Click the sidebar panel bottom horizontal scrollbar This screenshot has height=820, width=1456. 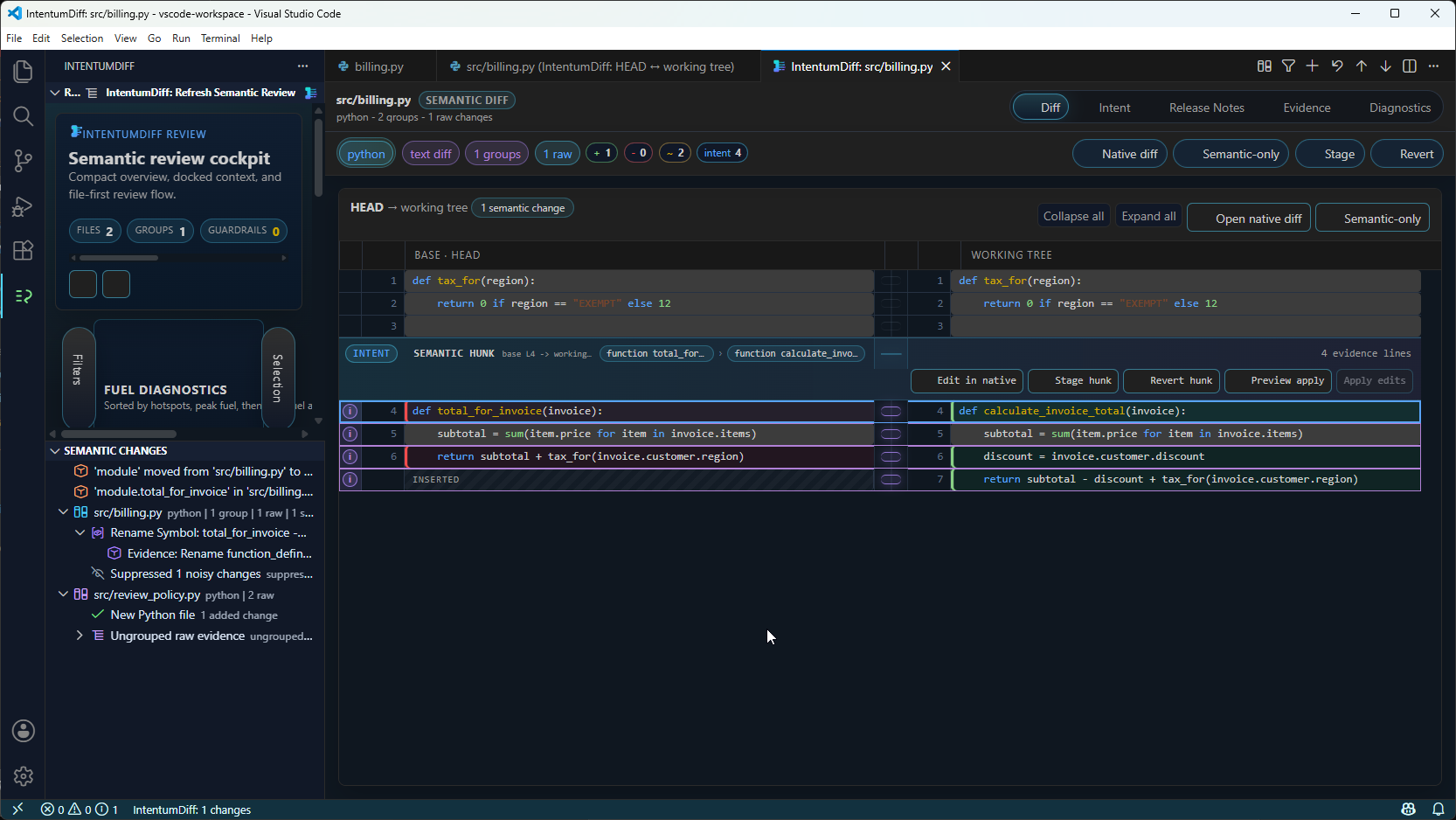point(119,434)
